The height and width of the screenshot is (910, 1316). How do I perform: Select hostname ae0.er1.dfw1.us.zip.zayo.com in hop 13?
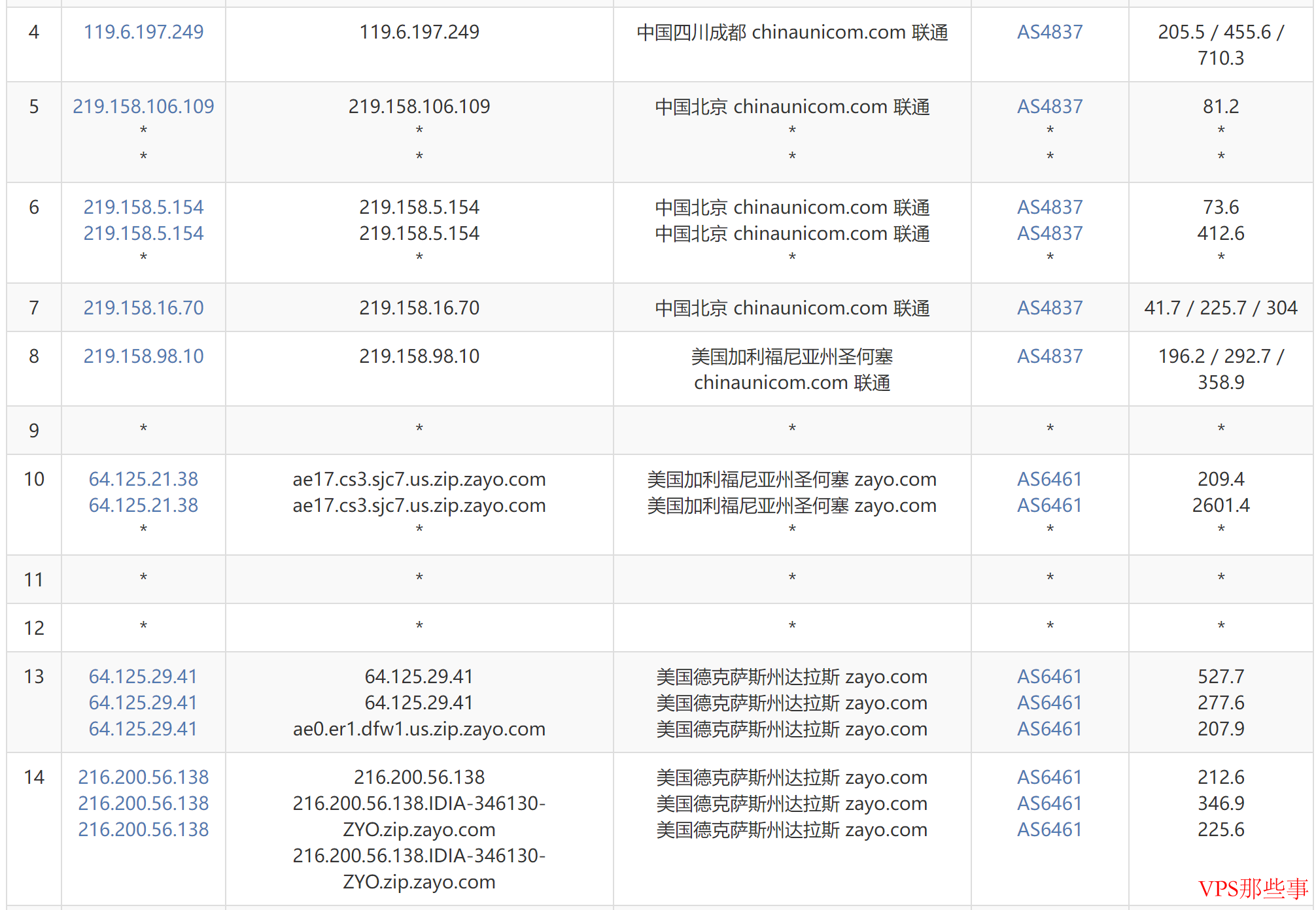tap(419, 729)
